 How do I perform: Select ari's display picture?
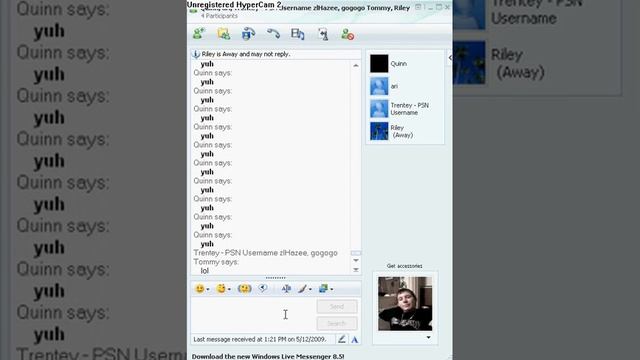(379, 86)
